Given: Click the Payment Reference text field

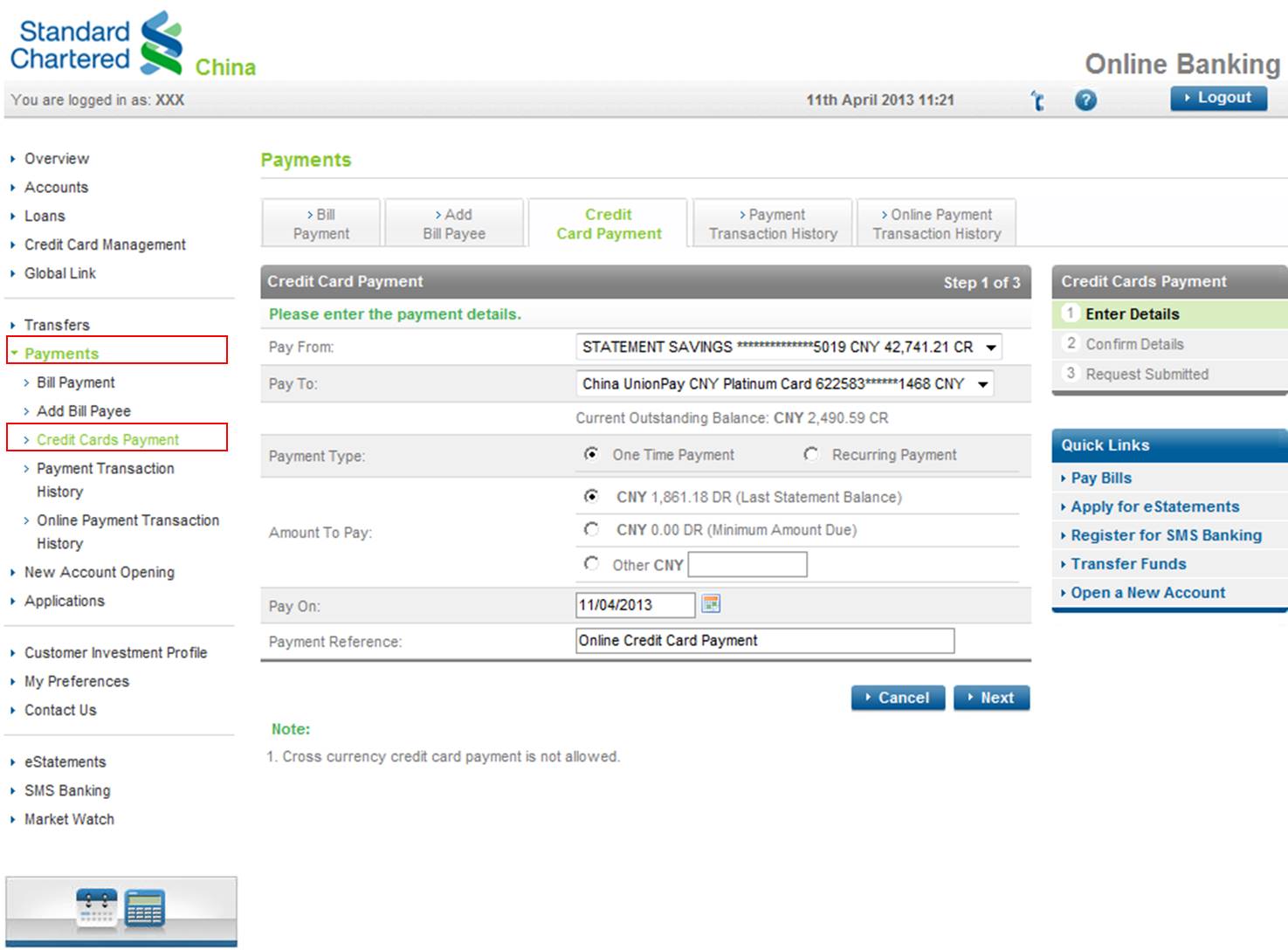Looking at the screenshot, I should pos(765,641).
